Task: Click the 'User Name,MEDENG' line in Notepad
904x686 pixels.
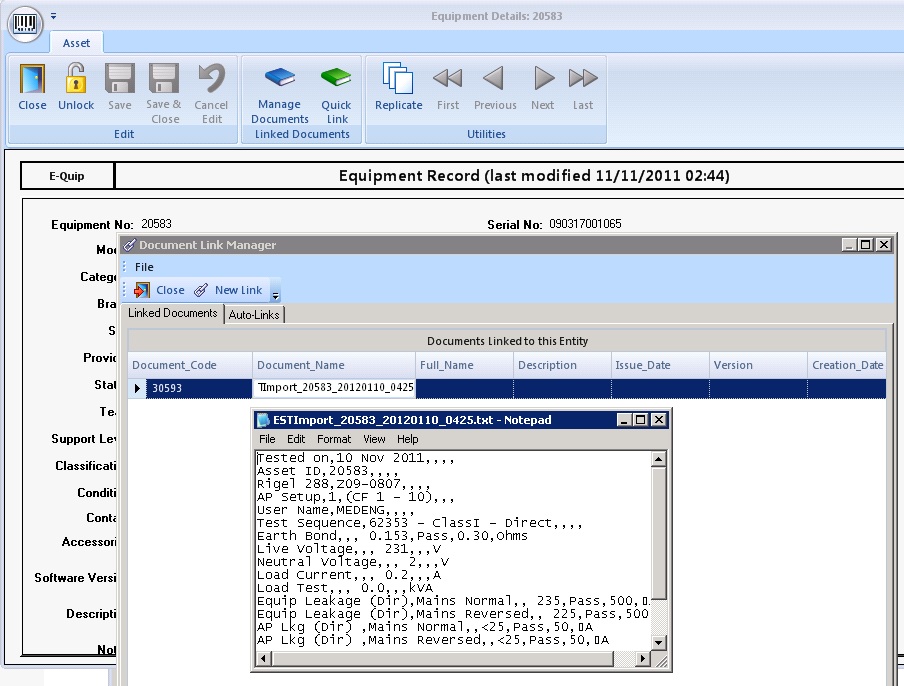Action: click(336, 510)
